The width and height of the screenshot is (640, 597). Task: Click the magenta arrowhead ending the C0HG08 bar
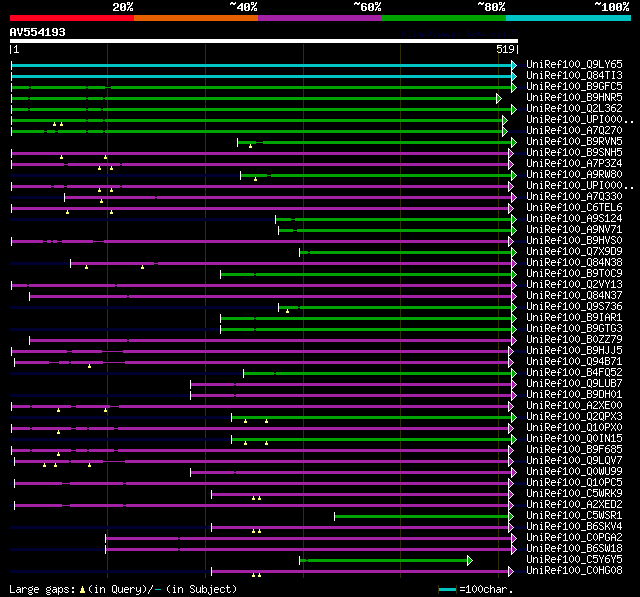(x=510, y=571)
